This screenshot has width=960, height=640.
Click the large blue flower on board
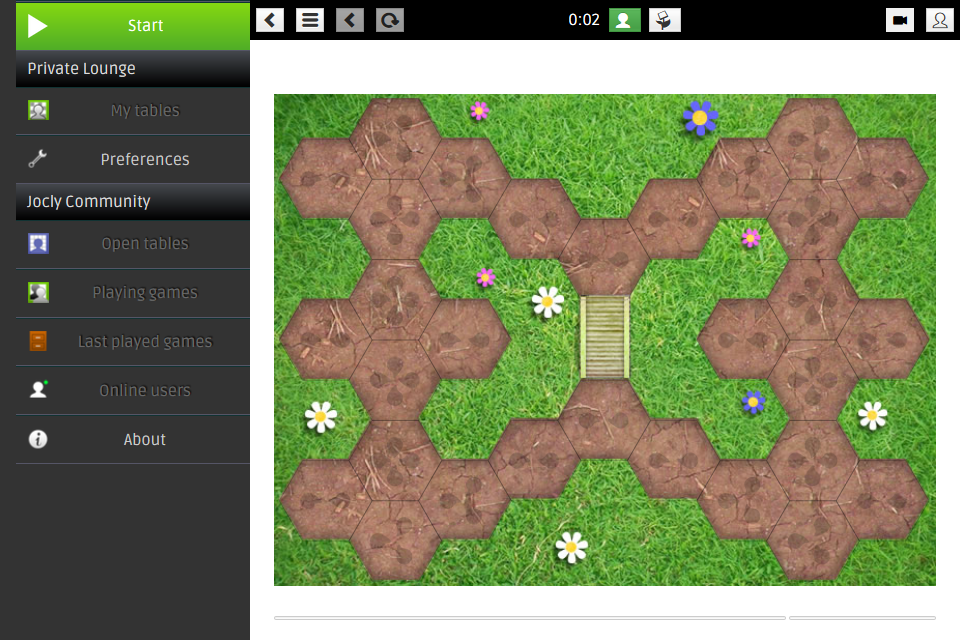tap(700, 118)
